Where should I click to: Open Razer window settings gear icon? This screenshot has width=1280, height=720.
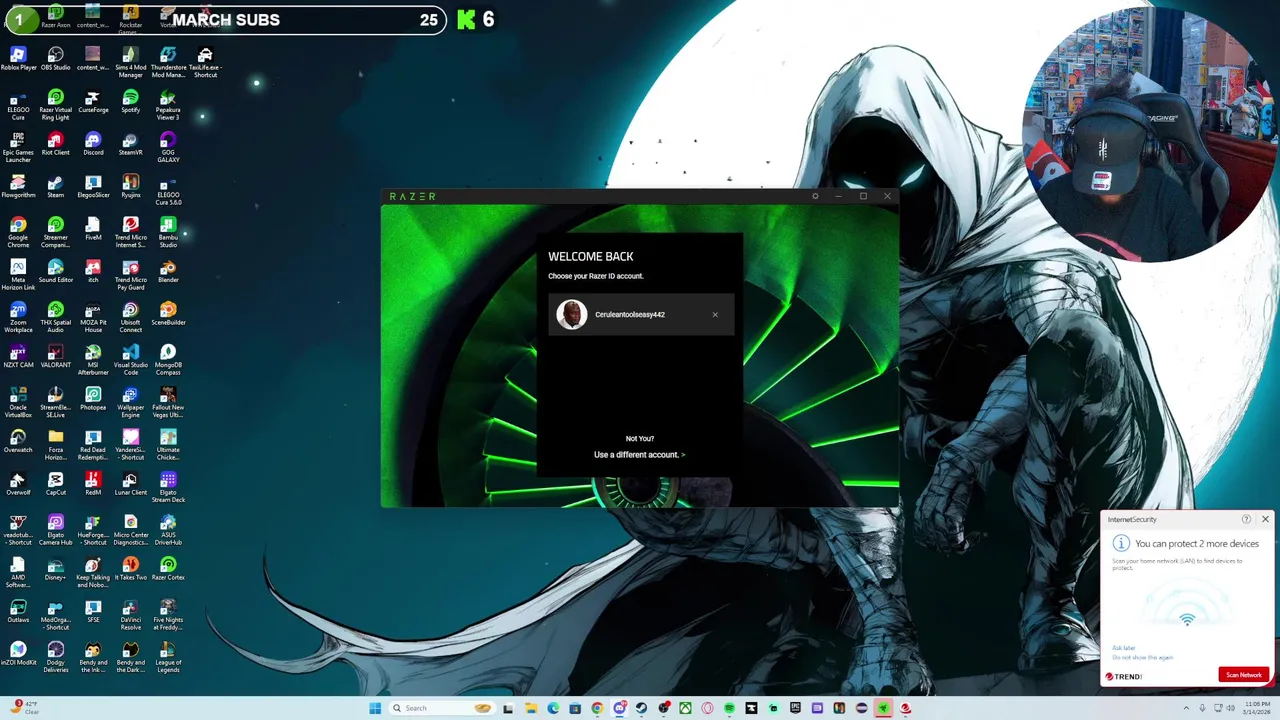pyautogui.click(x=815, y=196)
